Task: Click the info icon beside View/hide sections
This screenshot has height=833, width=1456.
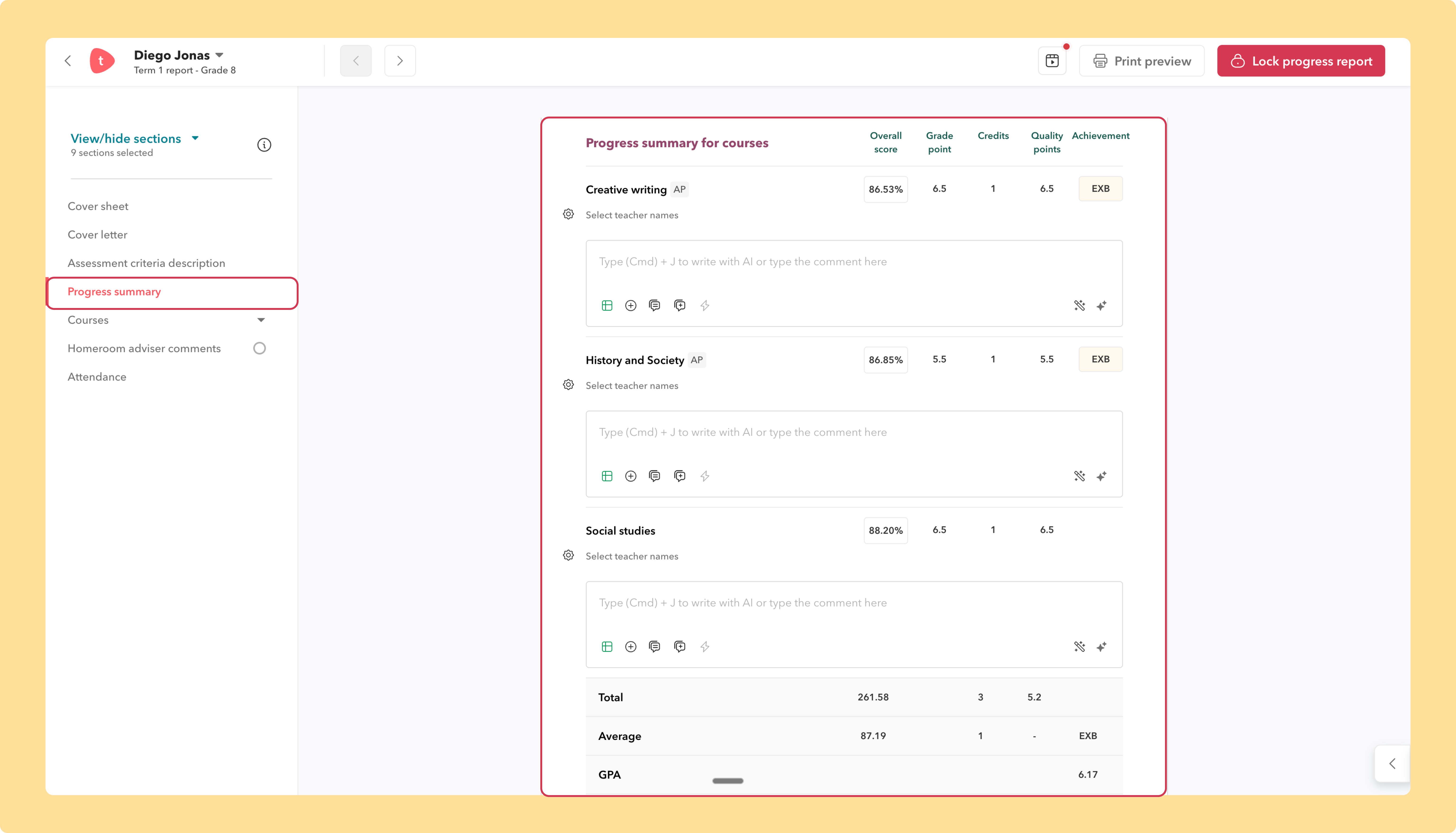Action: (264, 145)
